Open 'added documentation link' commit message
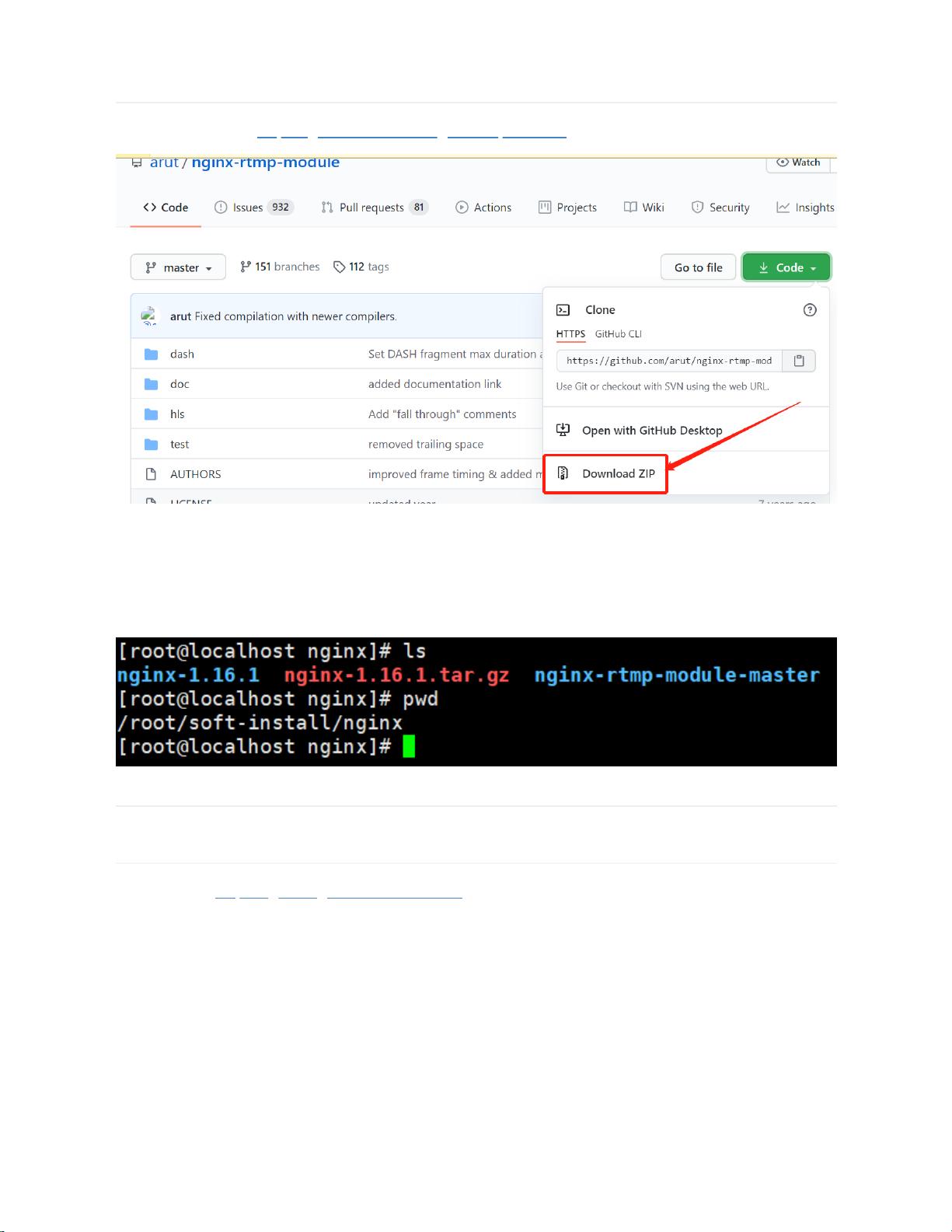This screenshot has width=952, height=1232. (434, 384)
